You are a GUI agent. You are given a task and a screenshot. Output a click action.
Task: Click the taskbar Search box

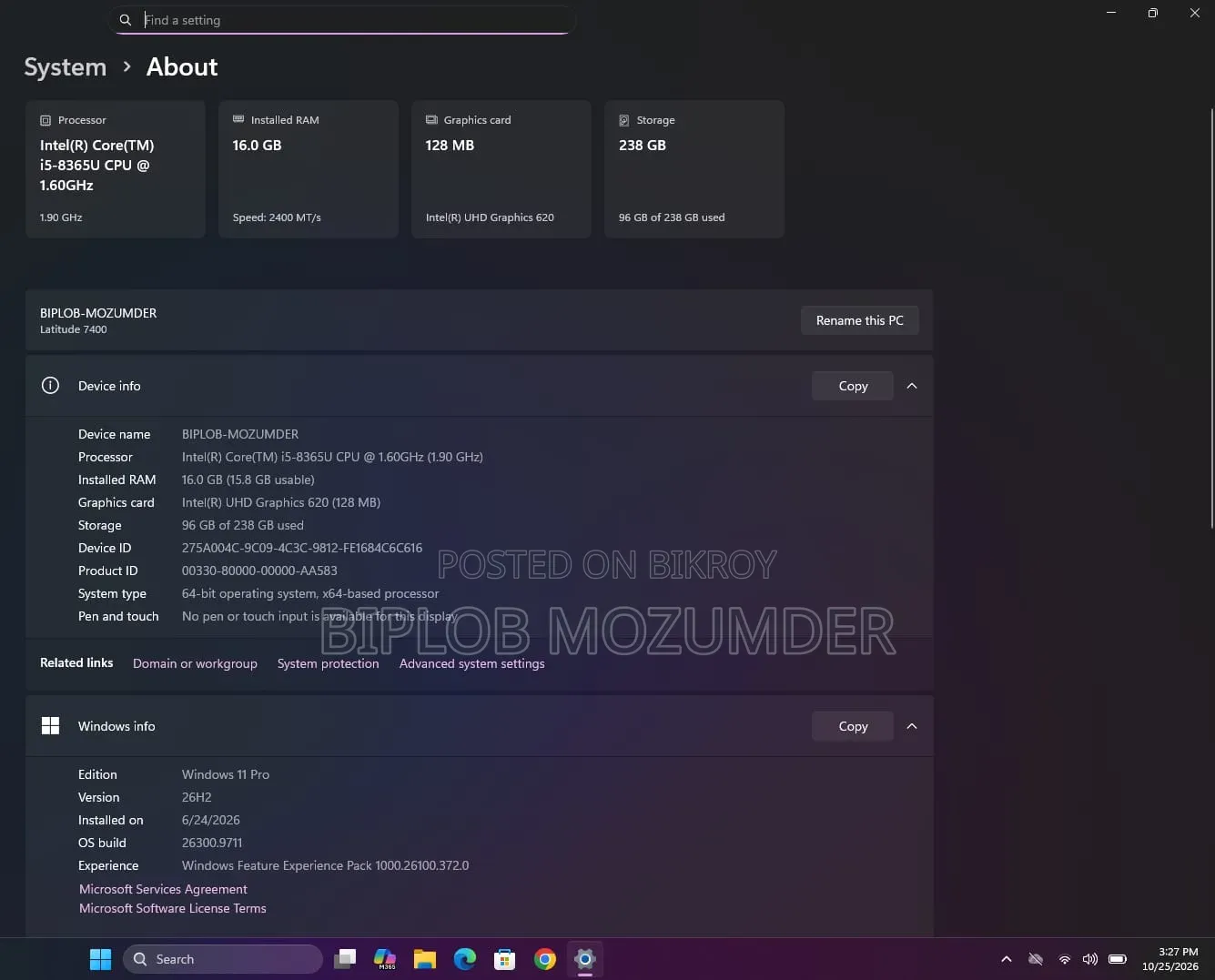point(223,959)
